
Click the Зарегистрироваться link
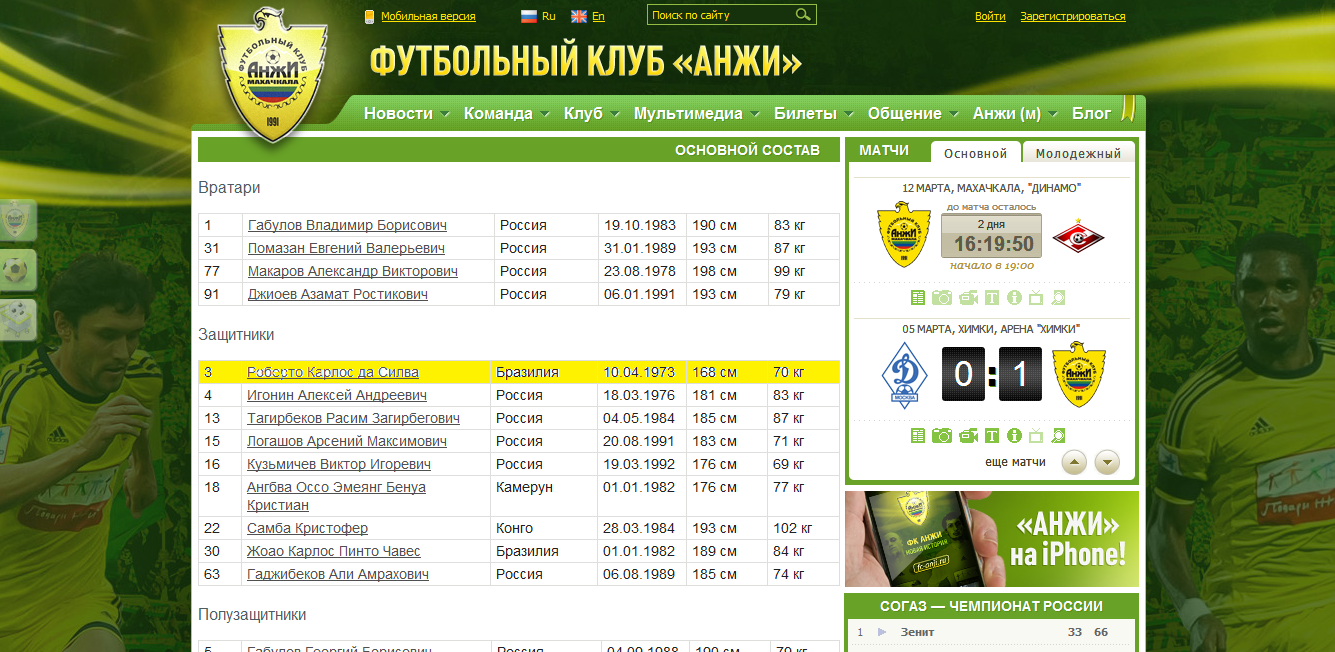click(1073, 16)
